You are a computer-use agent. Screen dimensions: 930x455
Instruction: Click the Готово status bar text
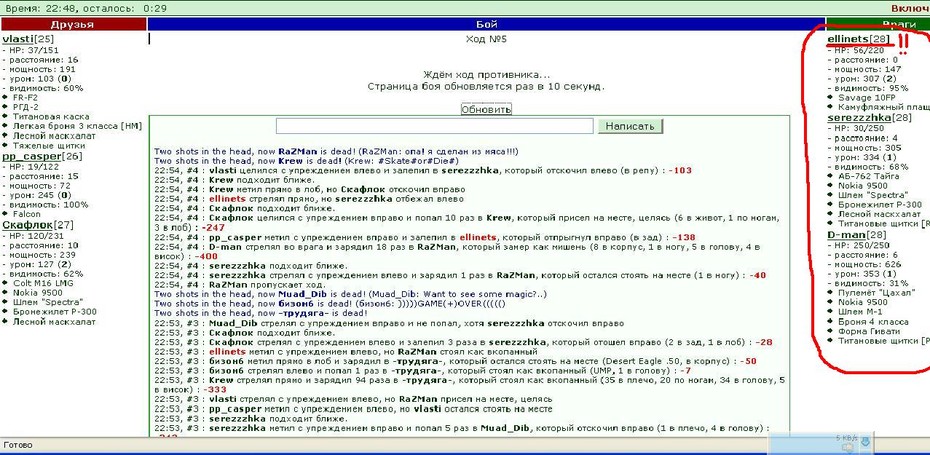point(18,445)
